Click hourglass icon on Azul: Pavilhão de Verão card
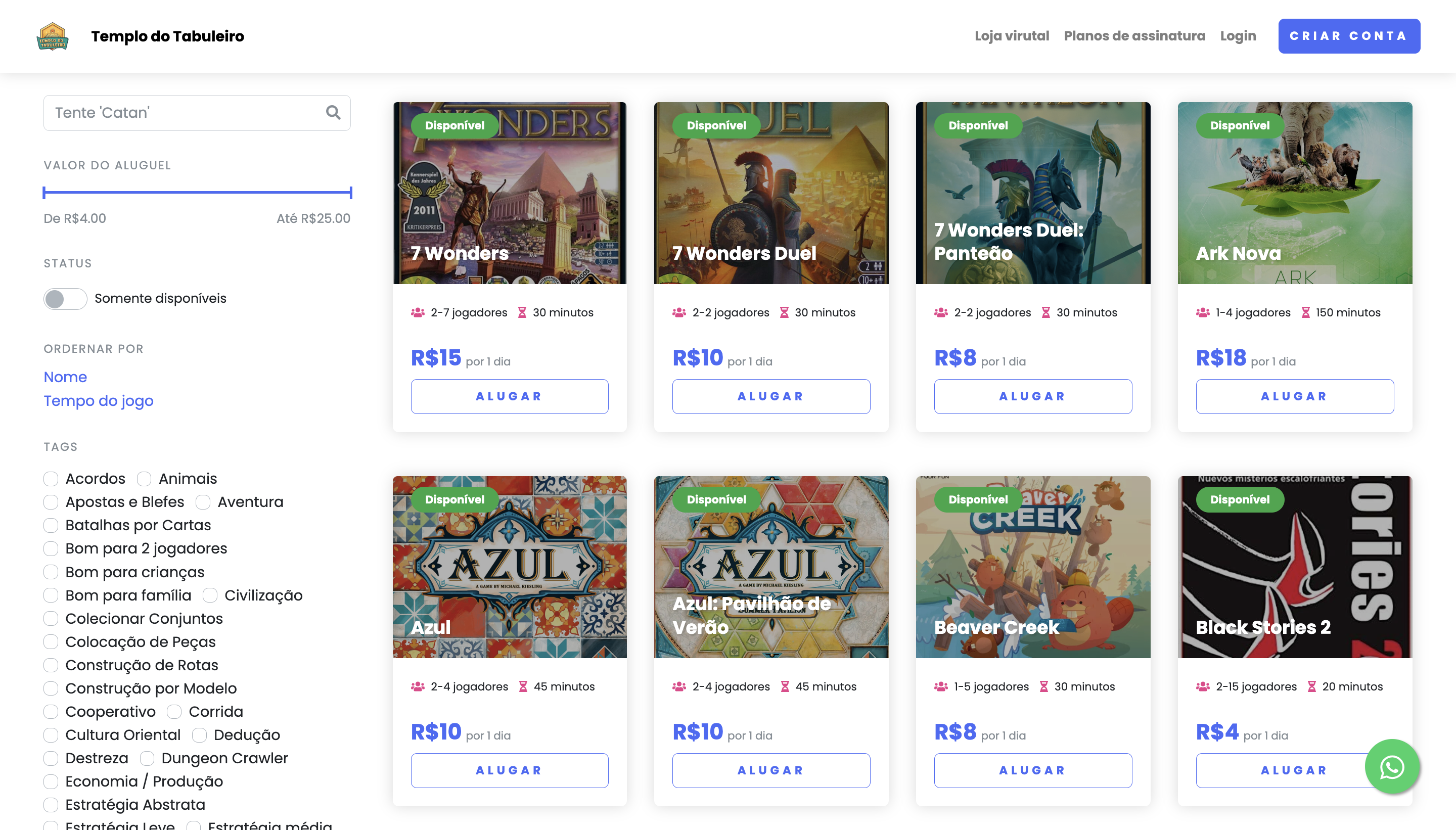 [x=785, y=686]
